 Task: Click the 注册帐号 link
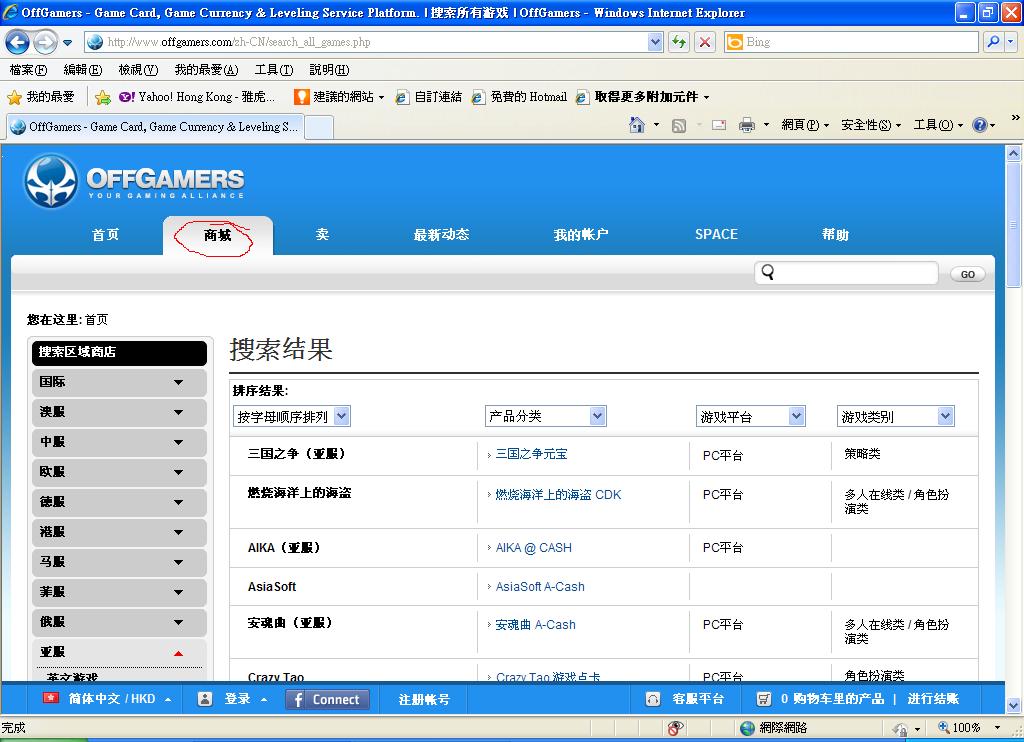(424, 700)
